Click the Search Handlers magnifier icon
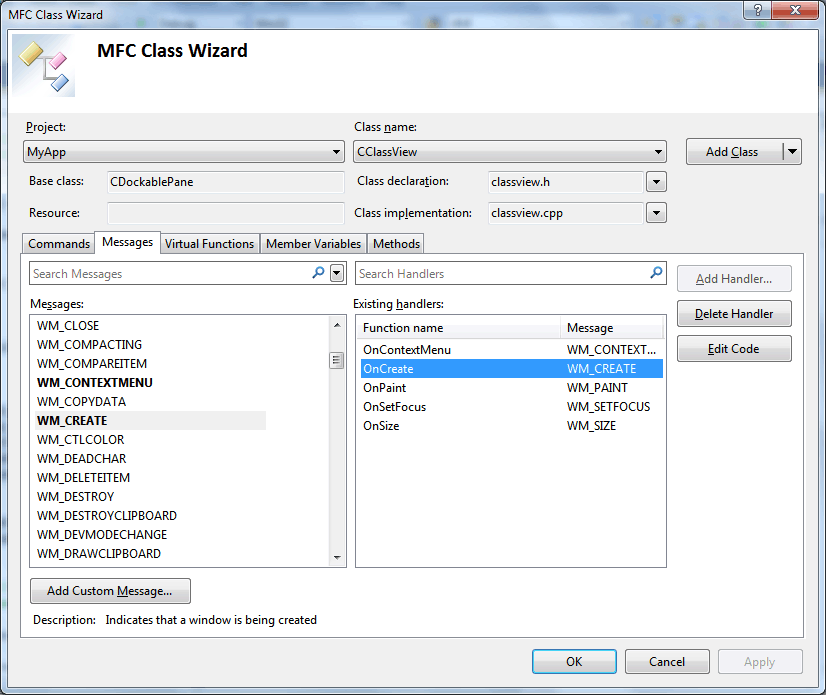Image resolution: width=826 pixels, height=695 pixels. pos(656,273)
